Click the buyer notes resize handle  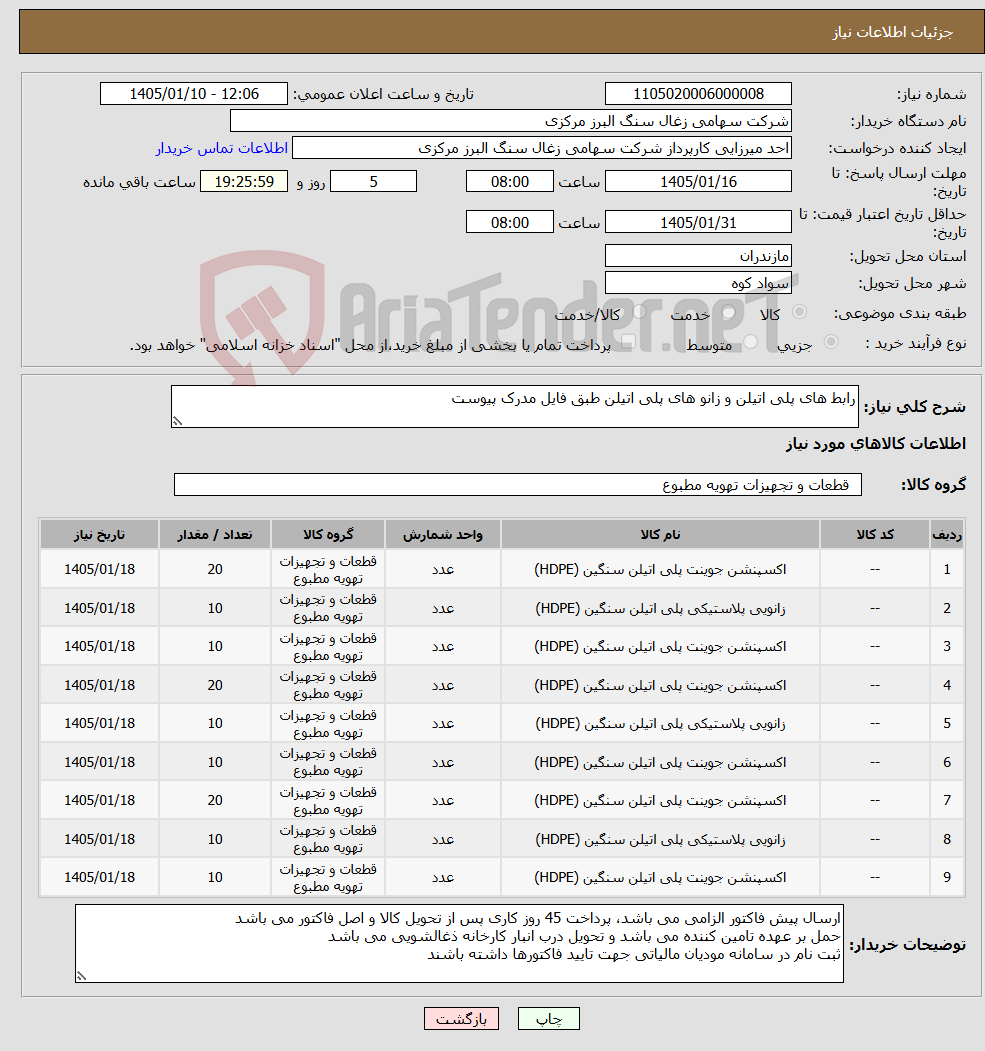click(x=82, y=977)
